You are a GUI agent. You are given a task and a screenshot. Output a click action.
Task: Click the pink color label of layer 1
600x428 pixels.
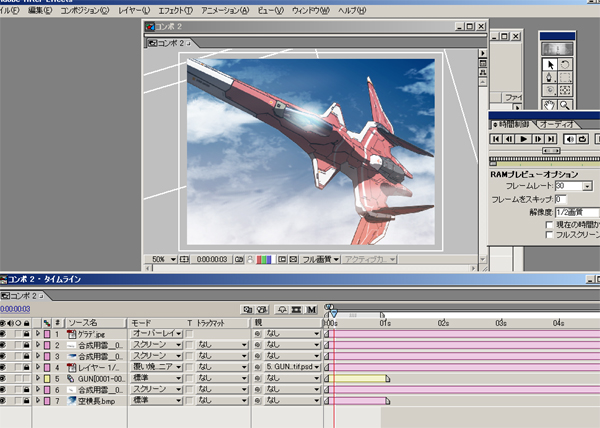click(47, 334)
